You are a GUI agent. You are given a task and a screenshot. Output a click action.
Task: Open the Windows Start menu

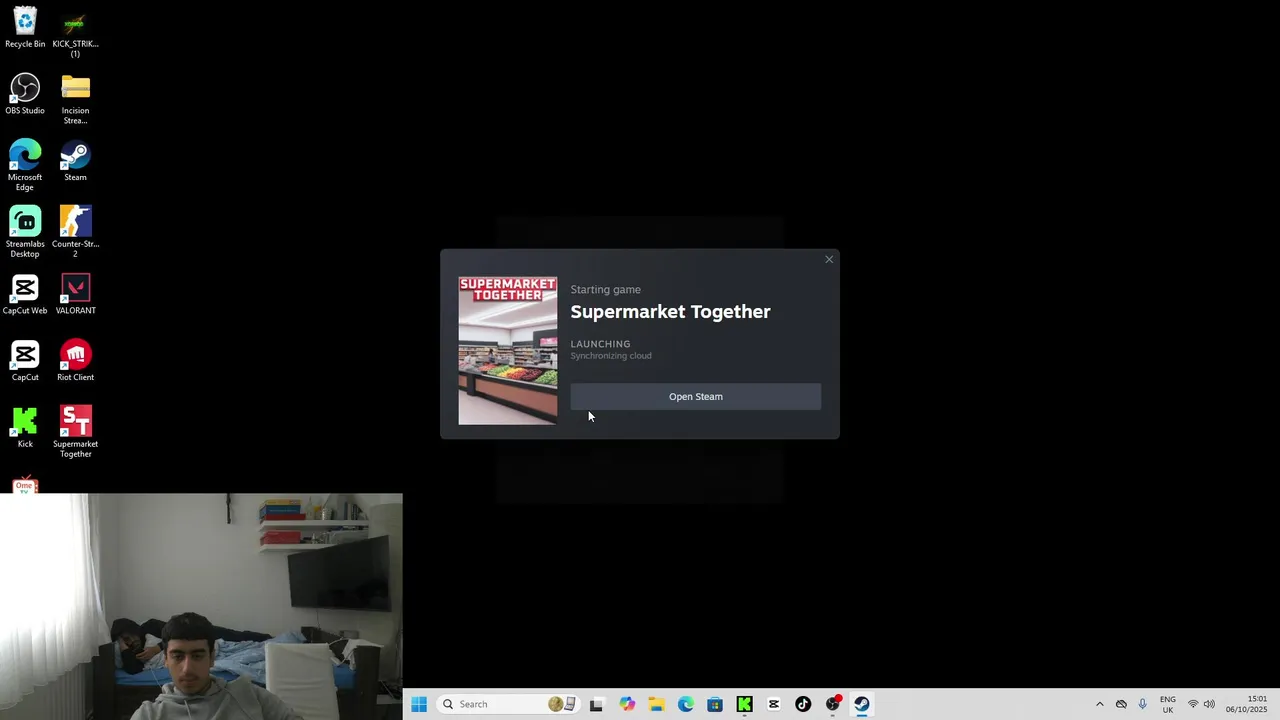(x=419, y=704)
